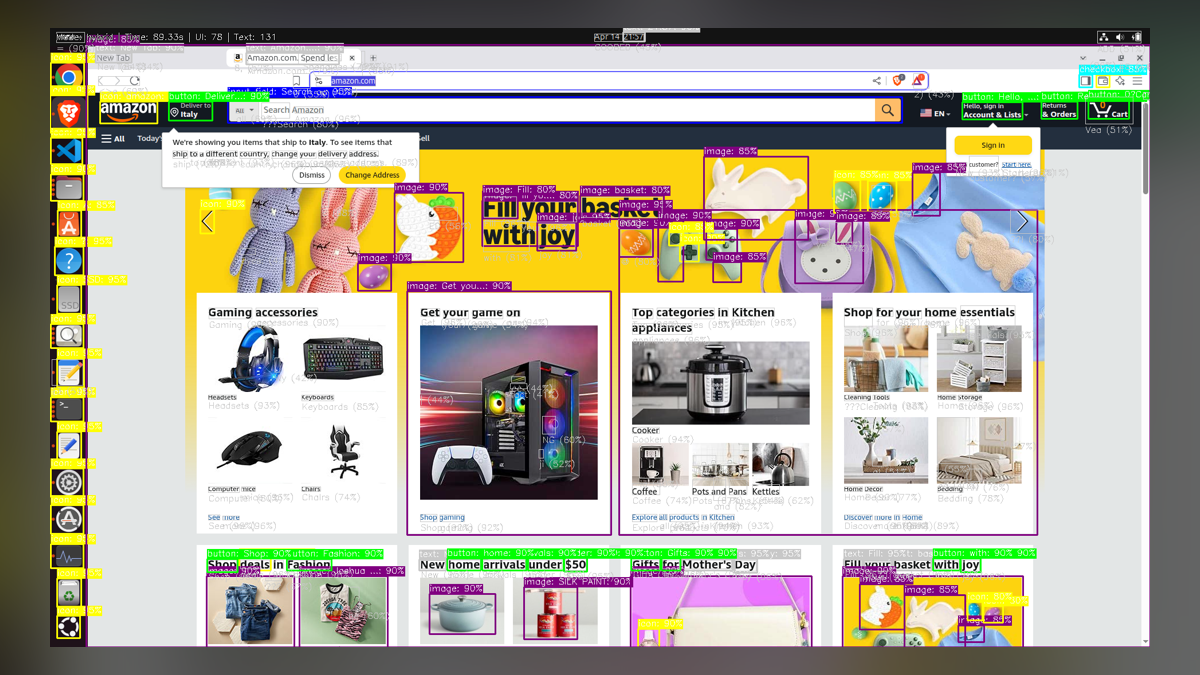Follow the See more link under Gaming accessories

click(x=224, y=518)
